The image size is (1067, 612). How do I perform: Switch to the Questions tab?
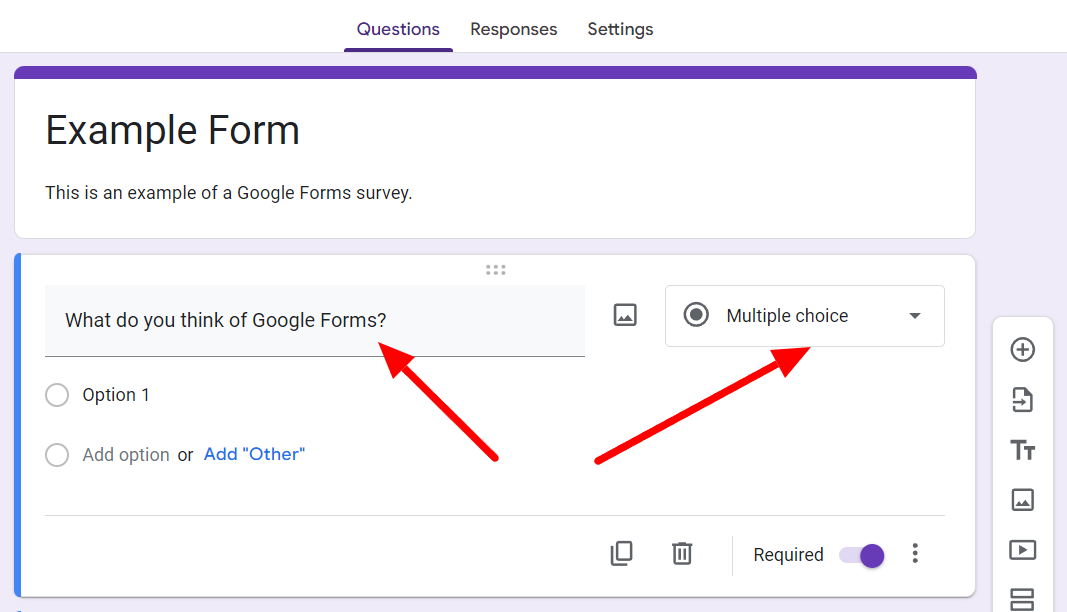(398, 29)
